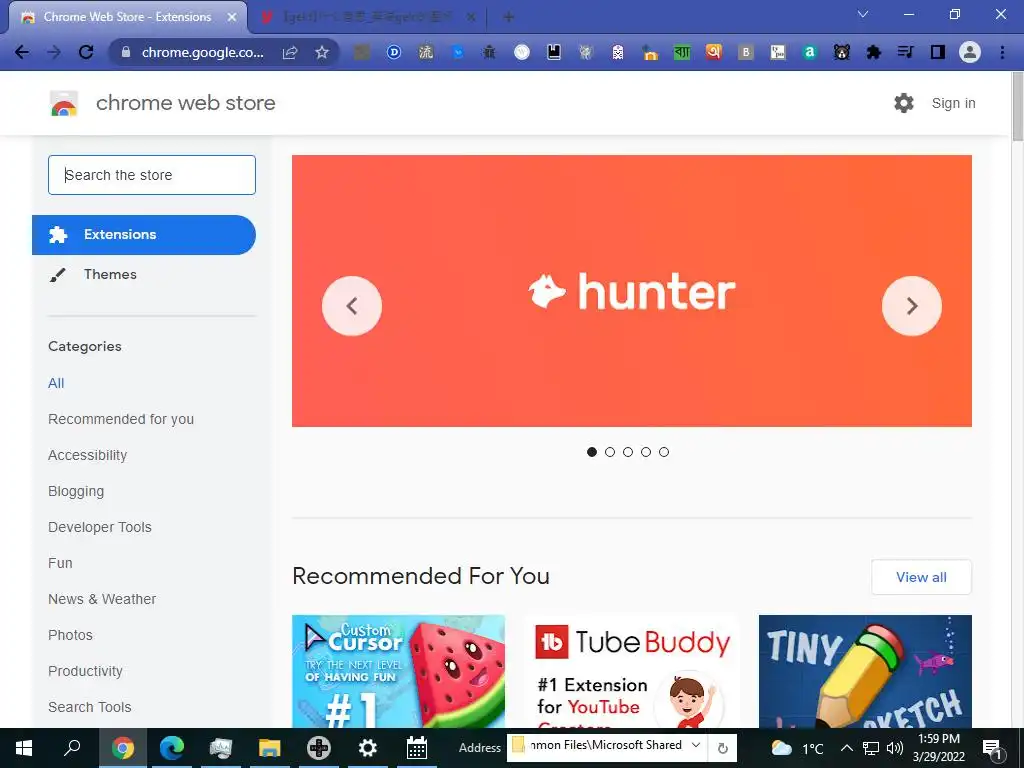Select the News & Weather category
Viewport: 1024px width, 768px height.
coord(102,599)
